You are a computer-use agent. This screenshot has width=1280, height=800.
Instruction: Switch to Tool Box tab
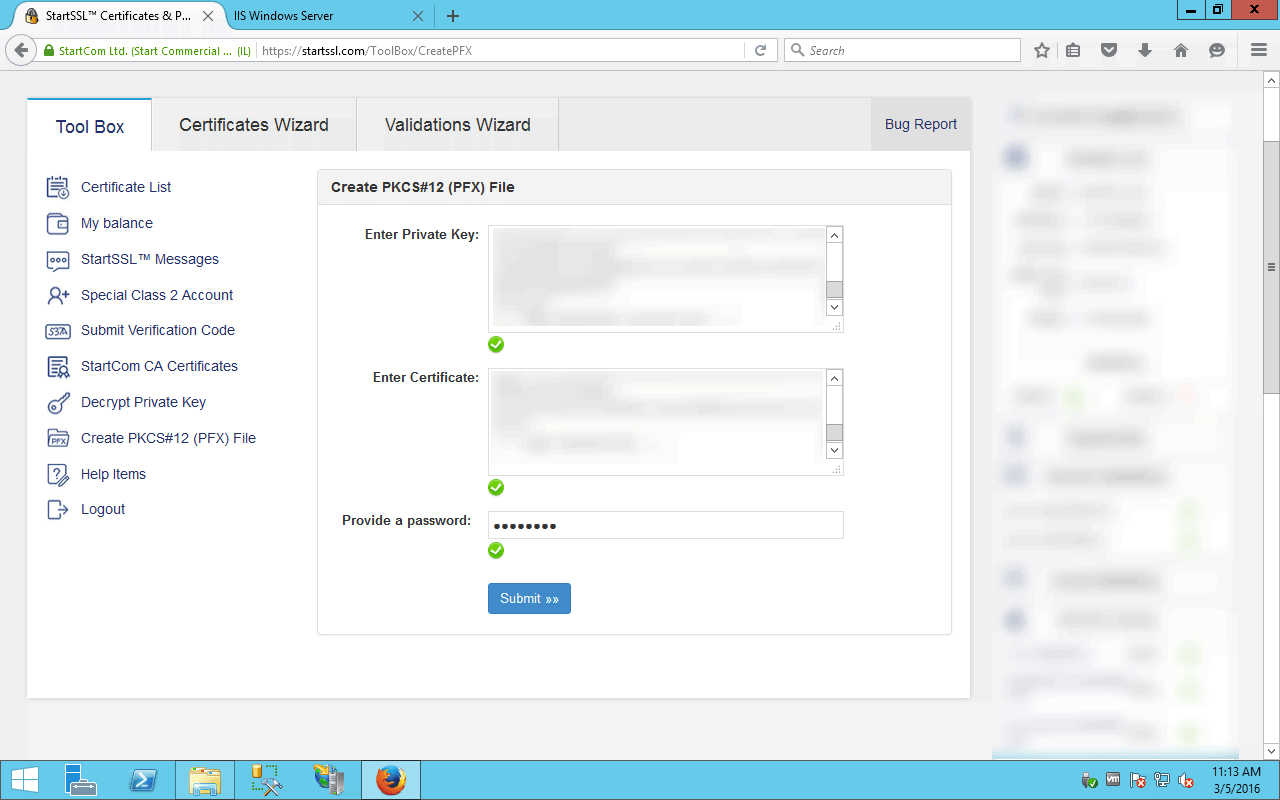pyautogui.click(x=90, y=126)
